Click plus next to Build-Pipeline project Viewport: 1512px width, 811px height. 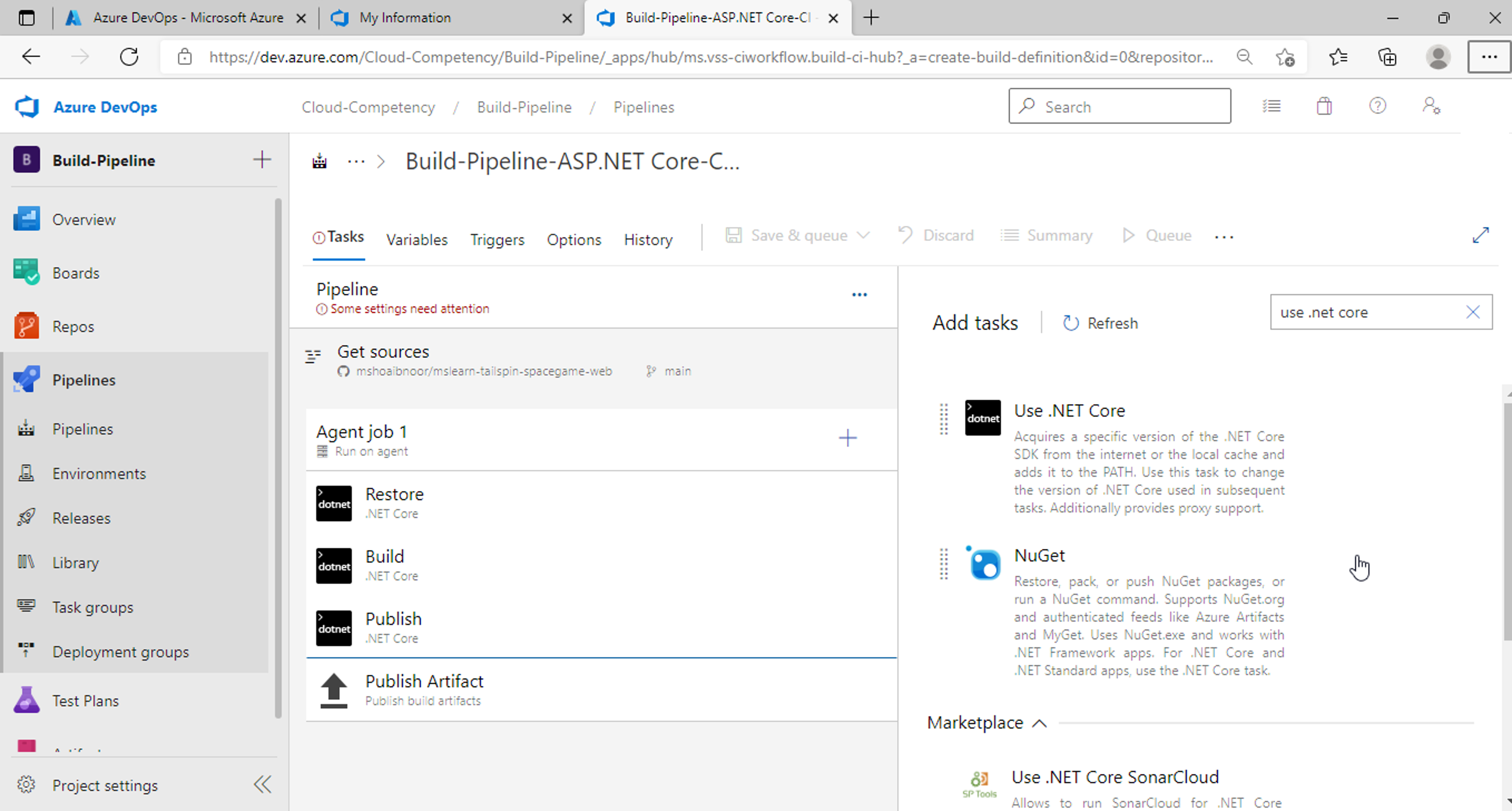262,159
